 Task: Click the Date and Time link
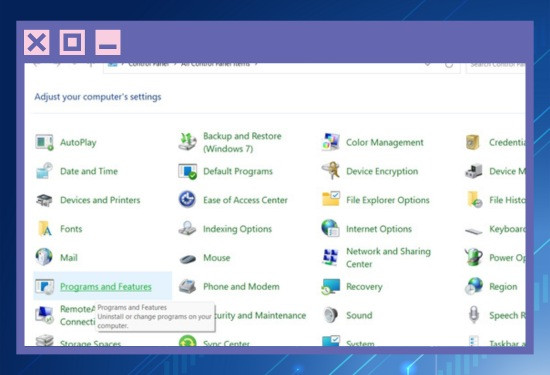click(x=89, y=171)
